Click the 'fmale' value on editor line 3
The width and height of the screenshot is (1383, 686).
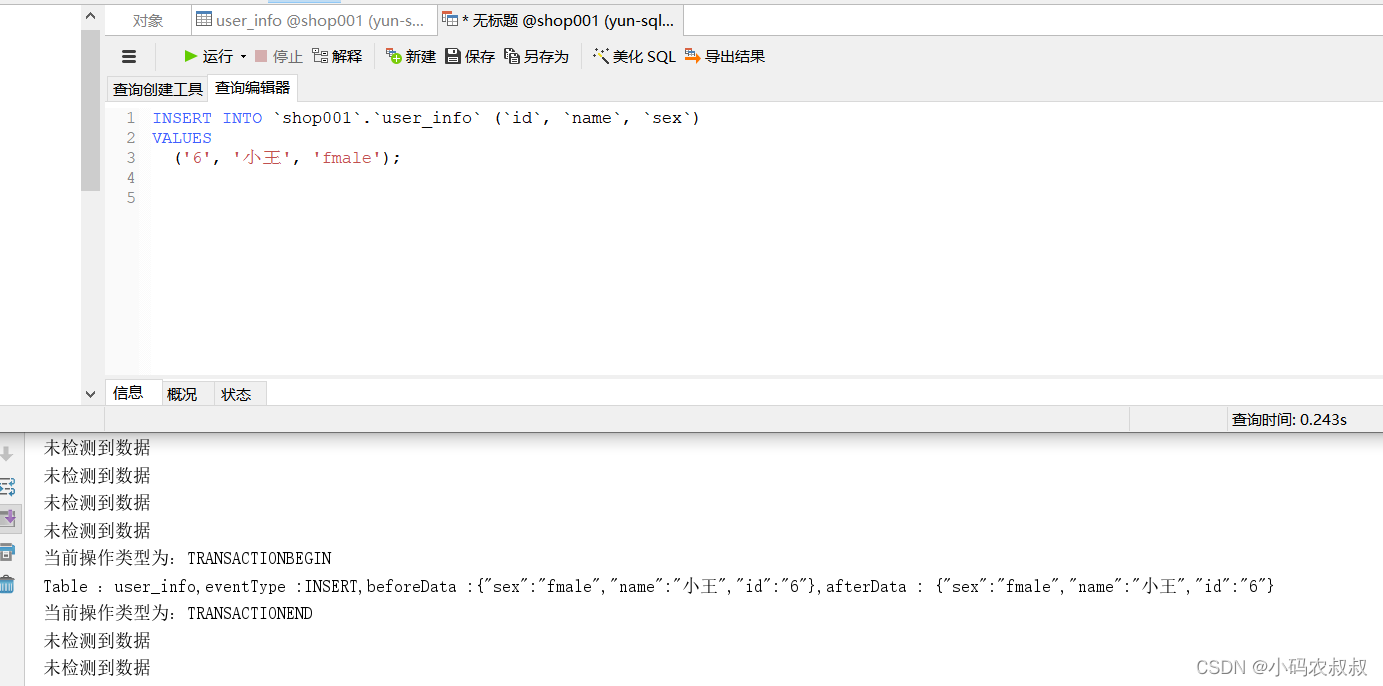pyautogui.click(x=347, y=158)
